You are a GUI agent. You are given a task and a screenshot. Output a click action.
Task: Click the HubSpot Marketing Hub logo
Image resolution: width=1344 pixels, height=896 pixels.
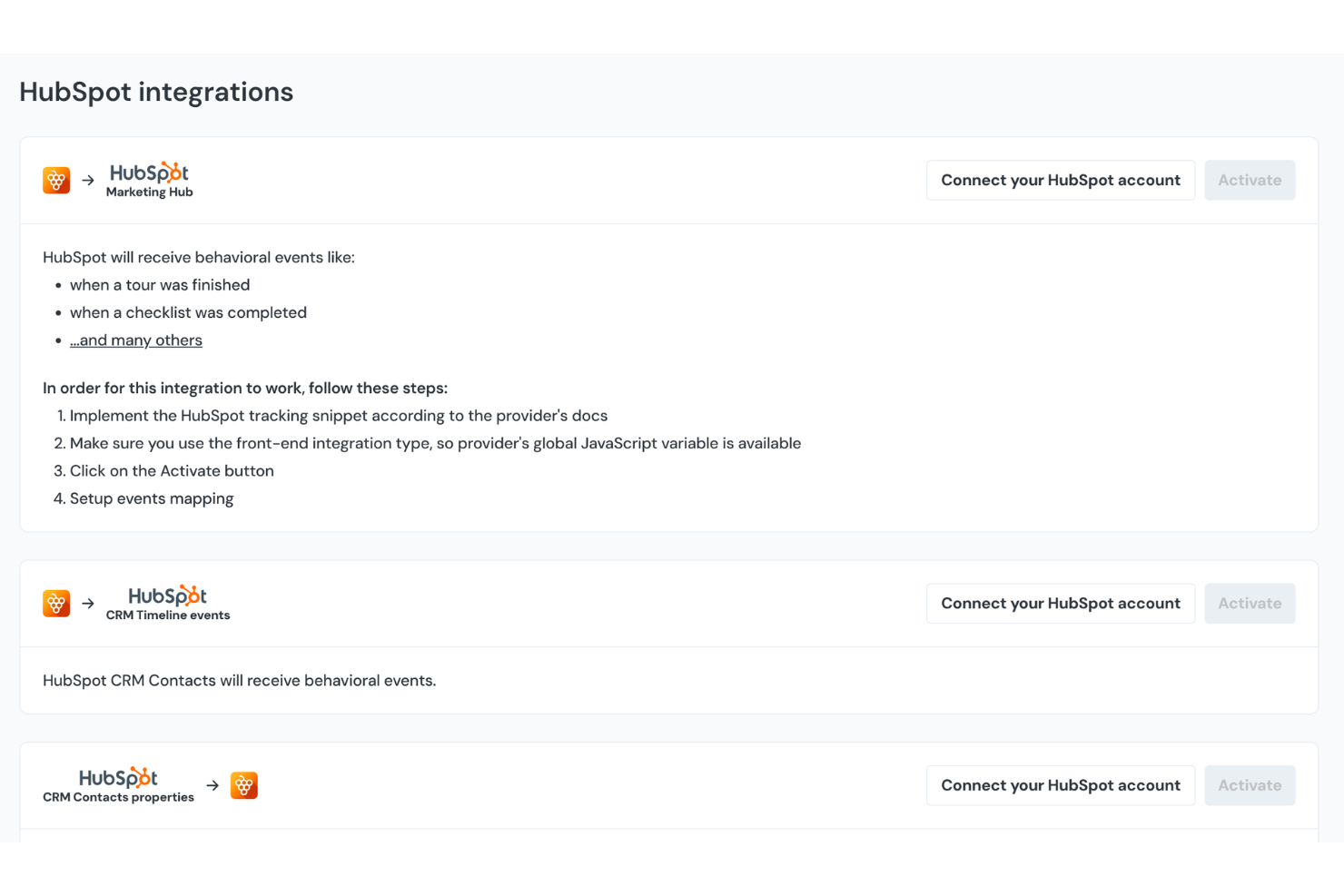pyautogui.click(x=150, y=181)
